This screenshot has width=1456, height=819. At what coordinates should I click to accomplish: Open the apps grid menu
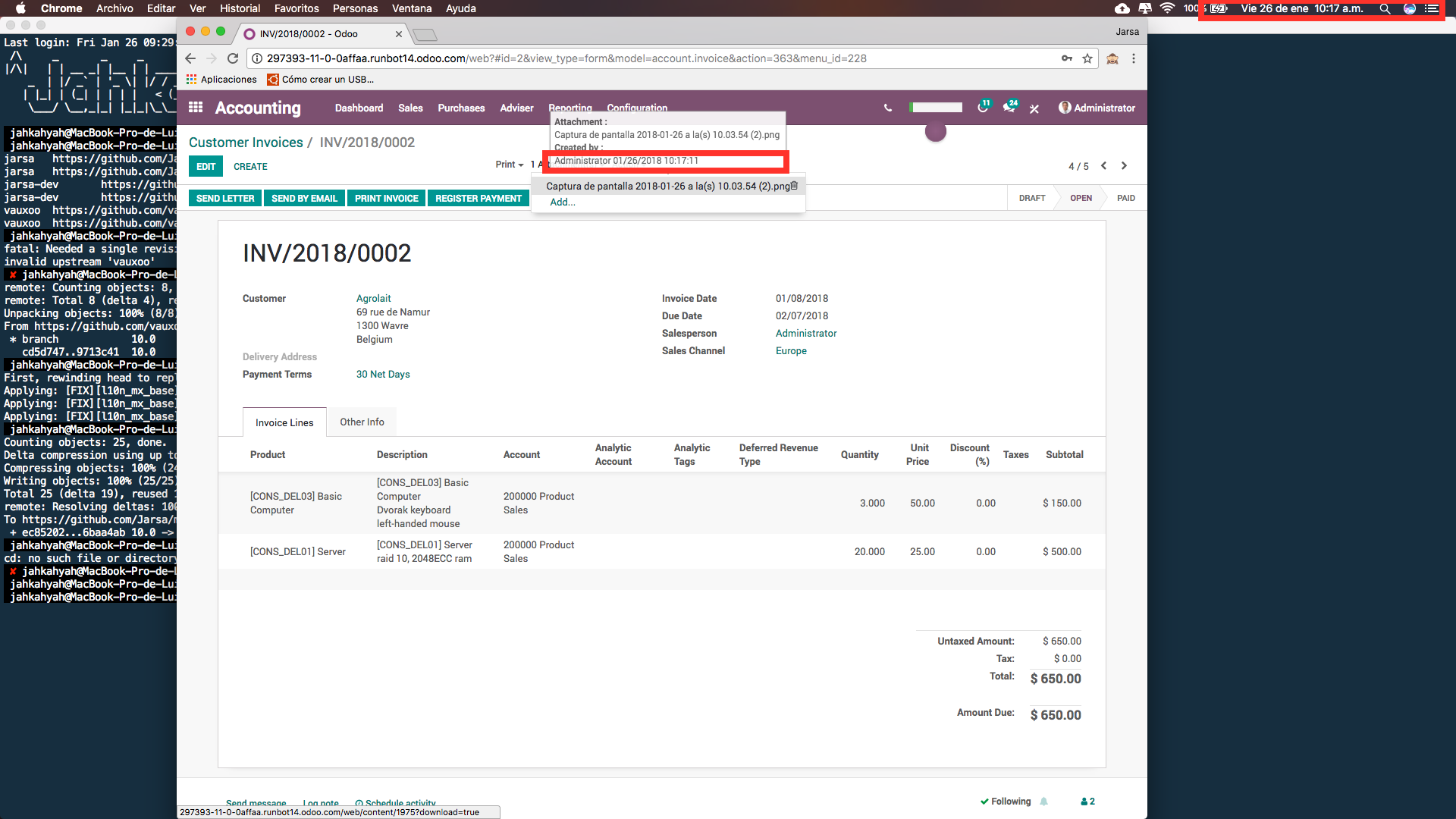coord(196,108)
